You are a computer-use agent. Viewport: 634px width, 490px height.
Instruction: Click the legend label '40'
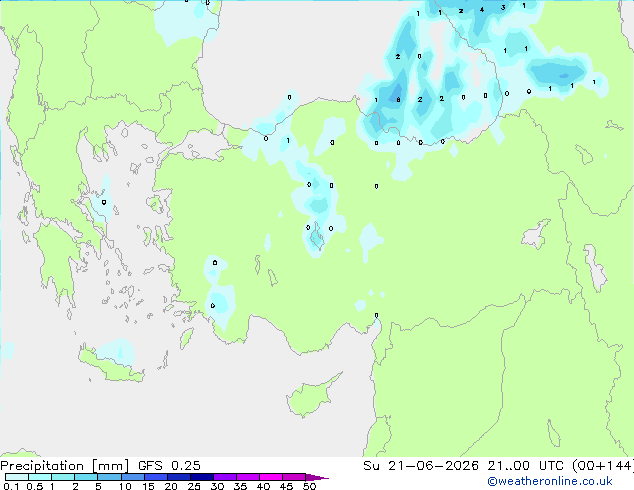tap(263, 486)
